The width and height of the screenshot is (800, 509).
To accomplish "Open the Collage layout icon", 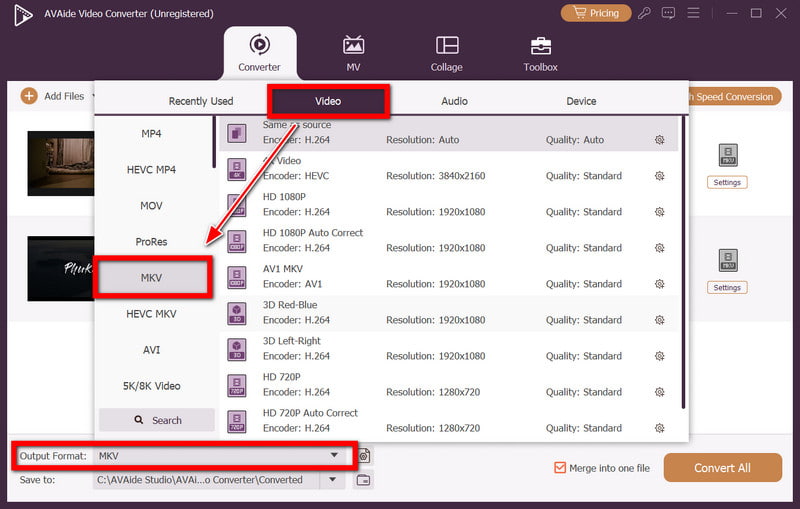I will coord(447,46).
